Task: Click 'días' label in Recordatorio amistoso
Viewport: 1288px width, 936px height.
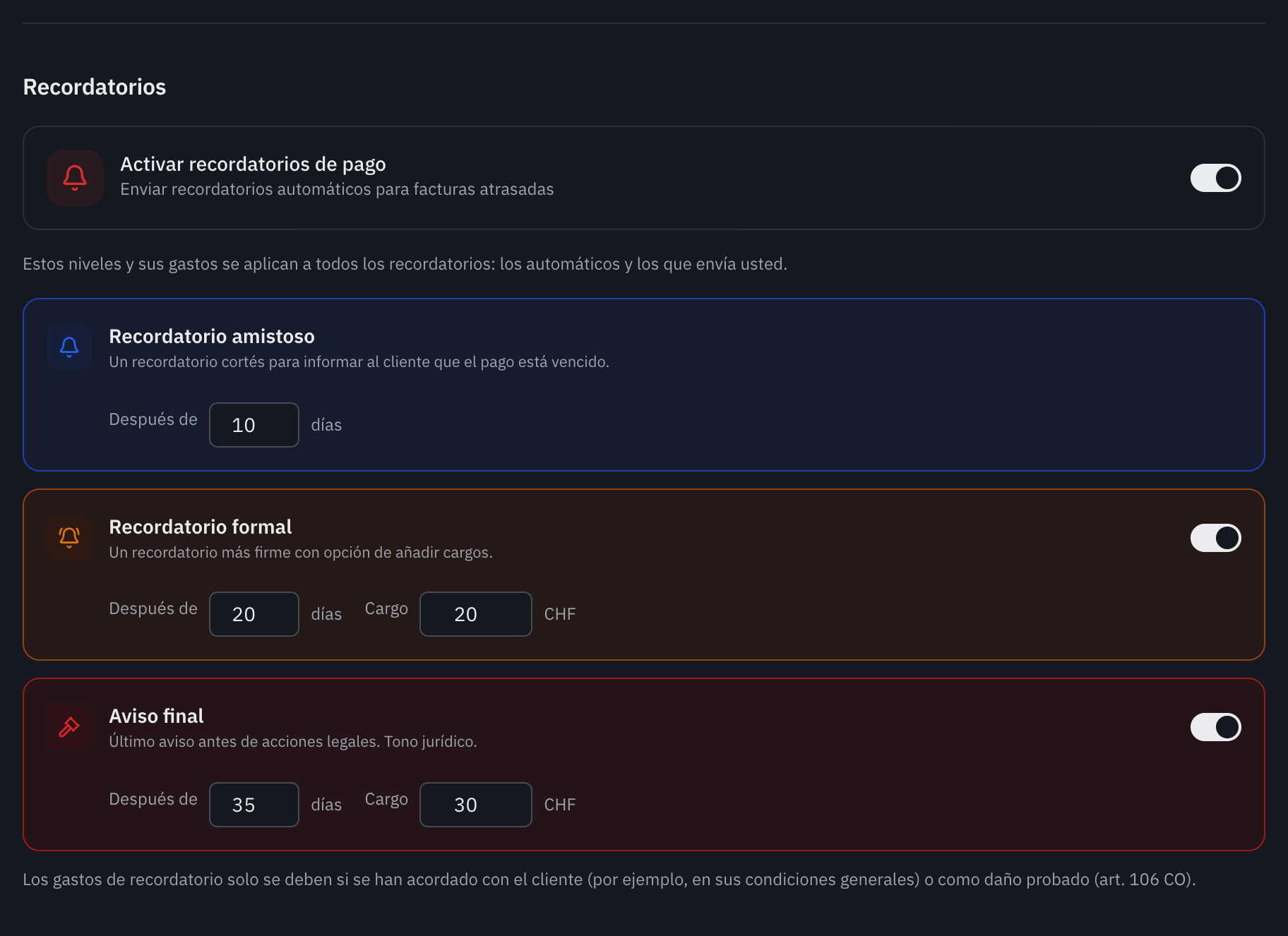Action: [x=326, y=425]
